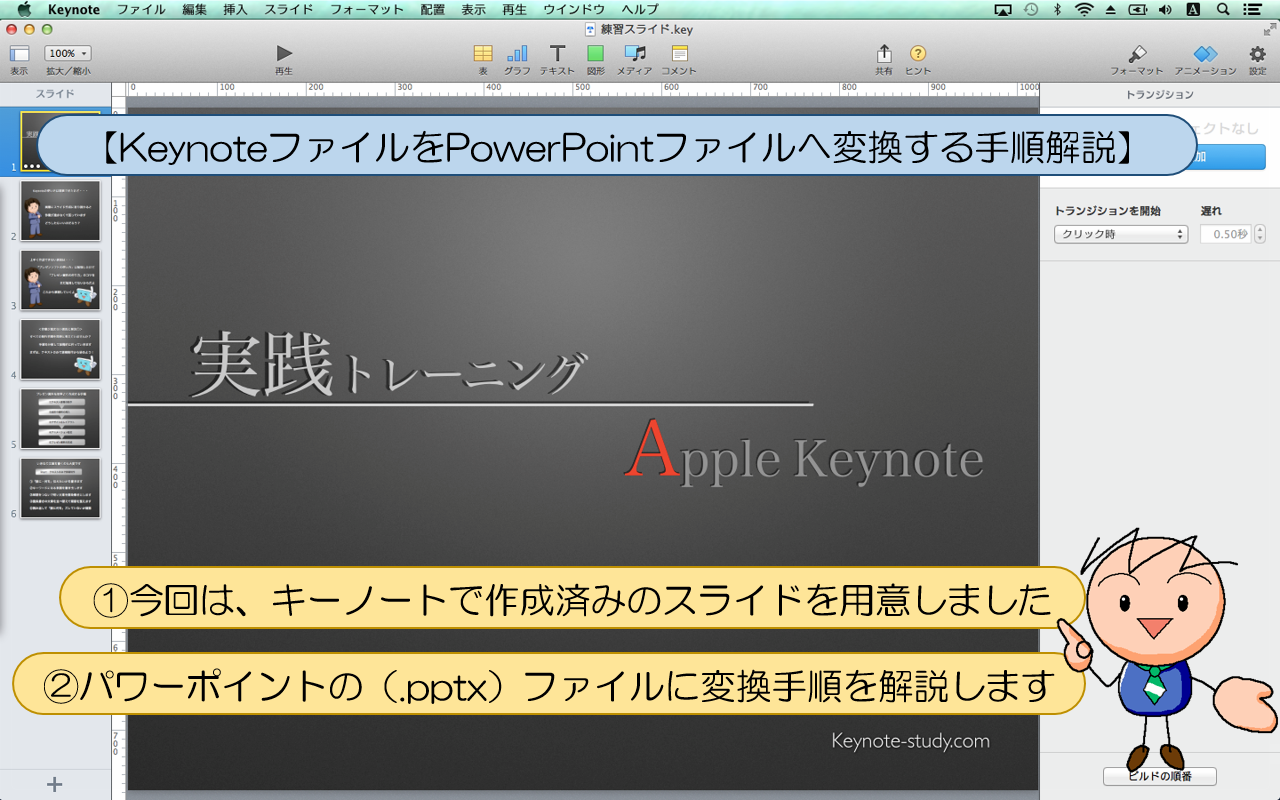Open the ヘルプ menu
The image size is (1280, 800).
[x=640, y=9]
